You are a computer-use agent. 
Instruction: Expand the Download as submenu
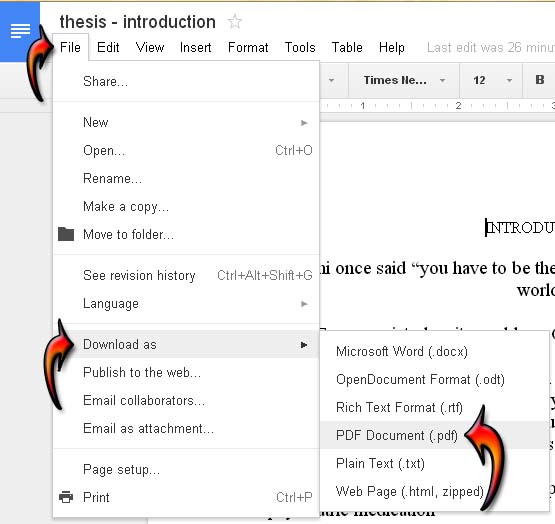tap(186, 344)
